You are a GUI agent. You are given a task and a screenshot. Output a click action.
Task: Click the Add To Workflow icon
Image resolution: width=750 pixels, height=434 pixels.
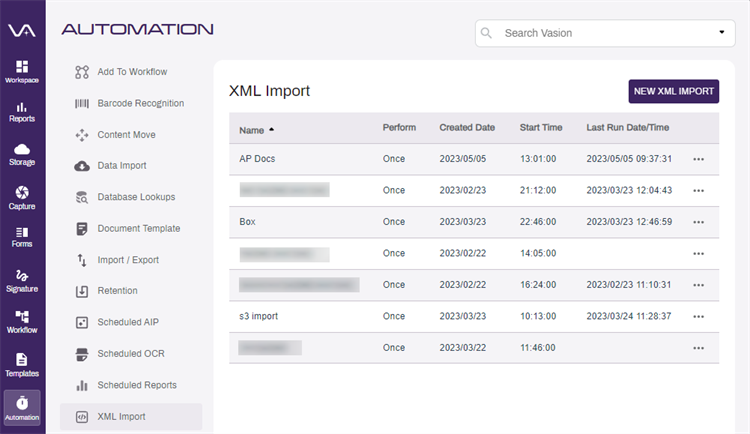(82, 72)
